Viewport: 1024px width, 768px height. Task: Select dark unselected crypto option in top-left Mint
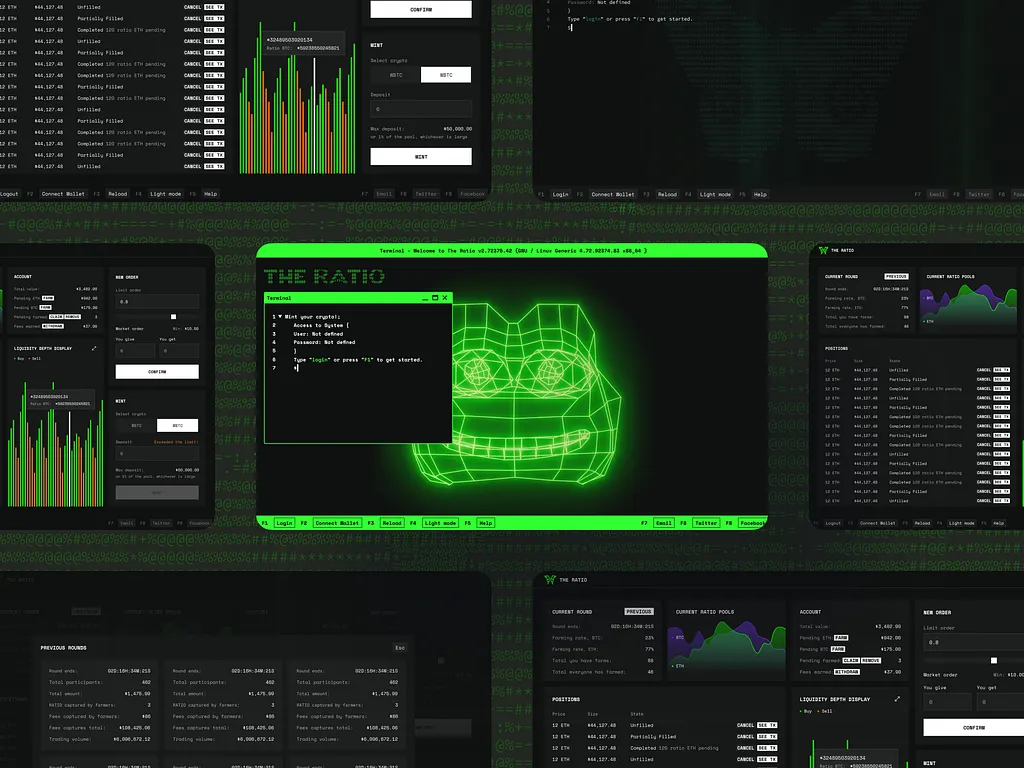[396, 75]
